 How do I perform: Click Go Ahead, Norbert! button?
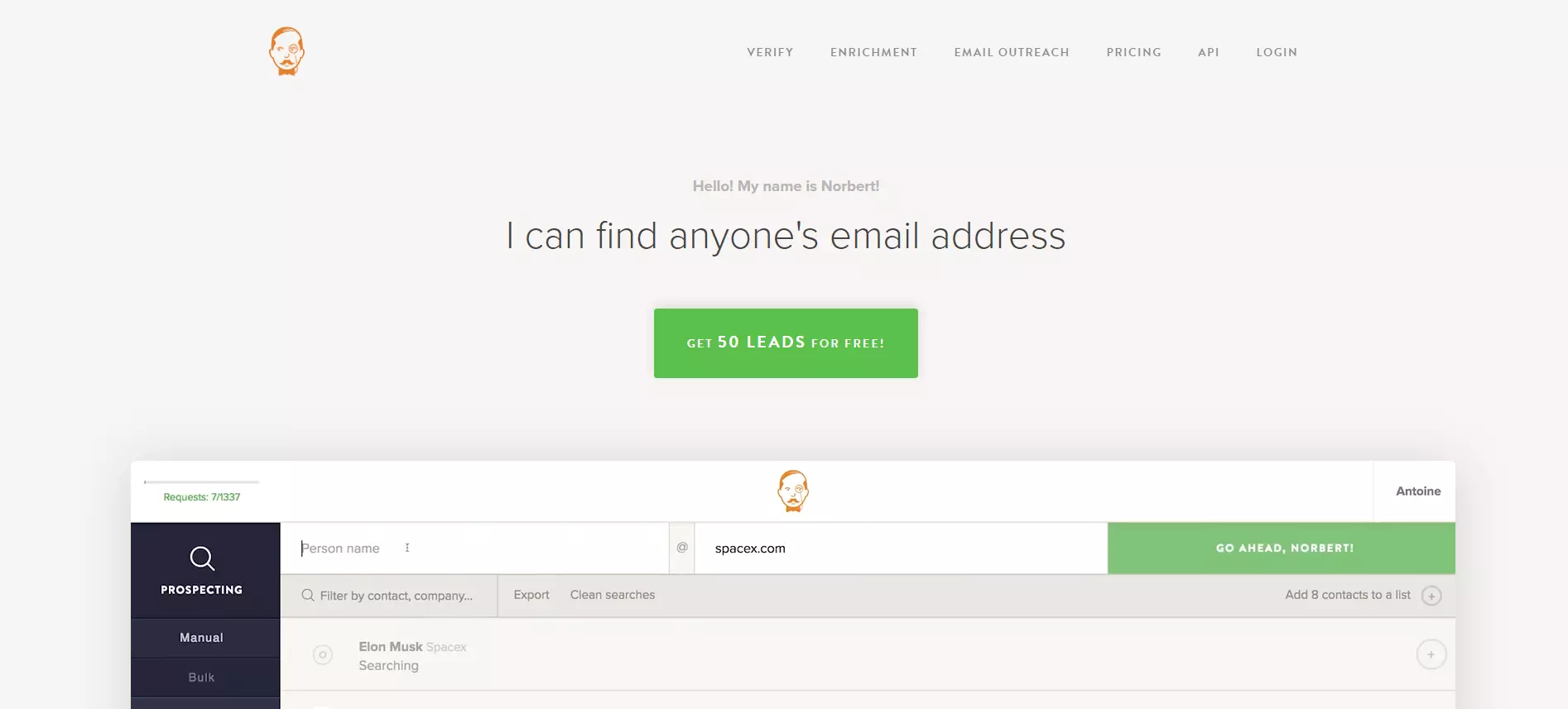click(x=1282, y=548)
